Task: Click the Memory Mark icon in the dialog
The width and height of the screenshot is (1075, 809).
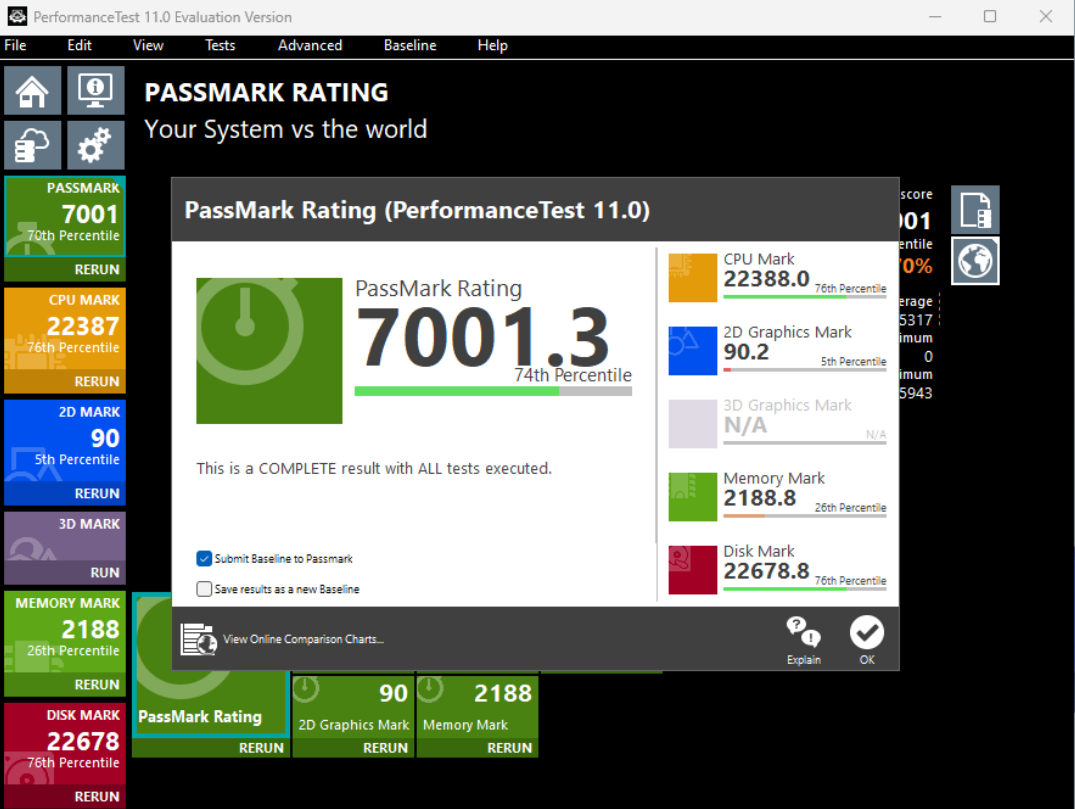Action: coord(692,495)
